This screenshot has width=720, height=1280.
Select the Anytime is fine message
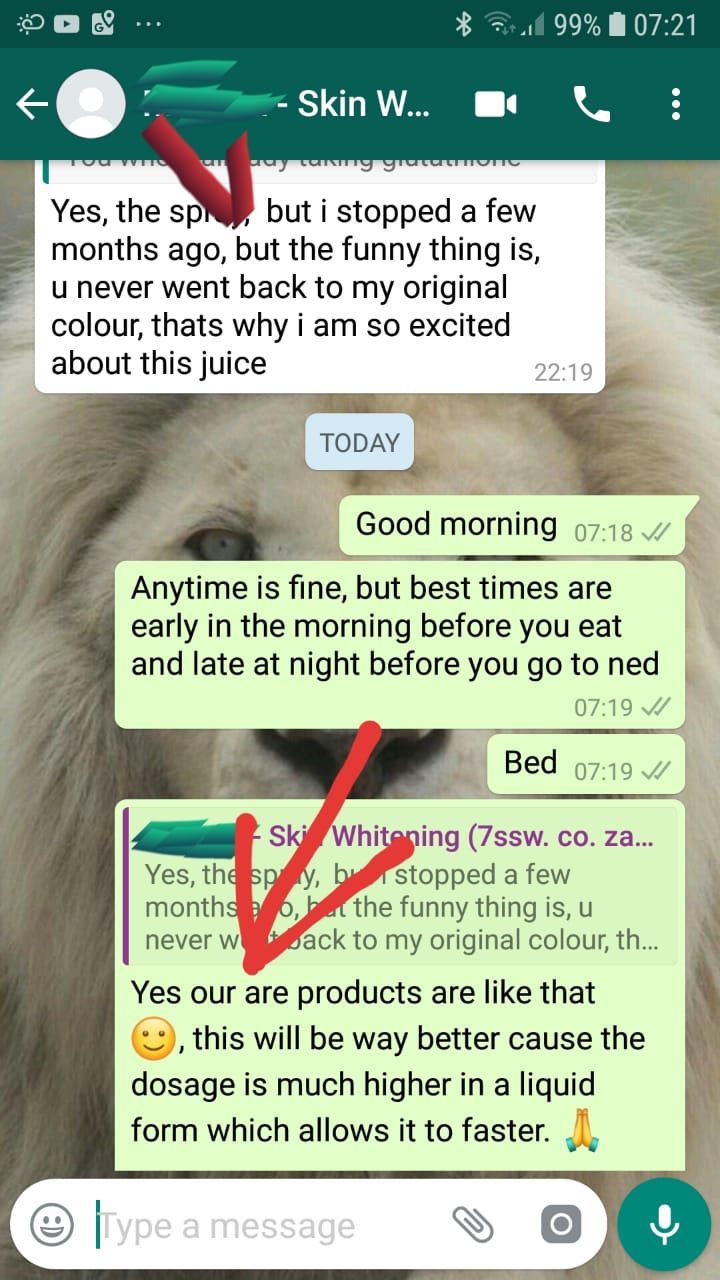tap(400, 645)
